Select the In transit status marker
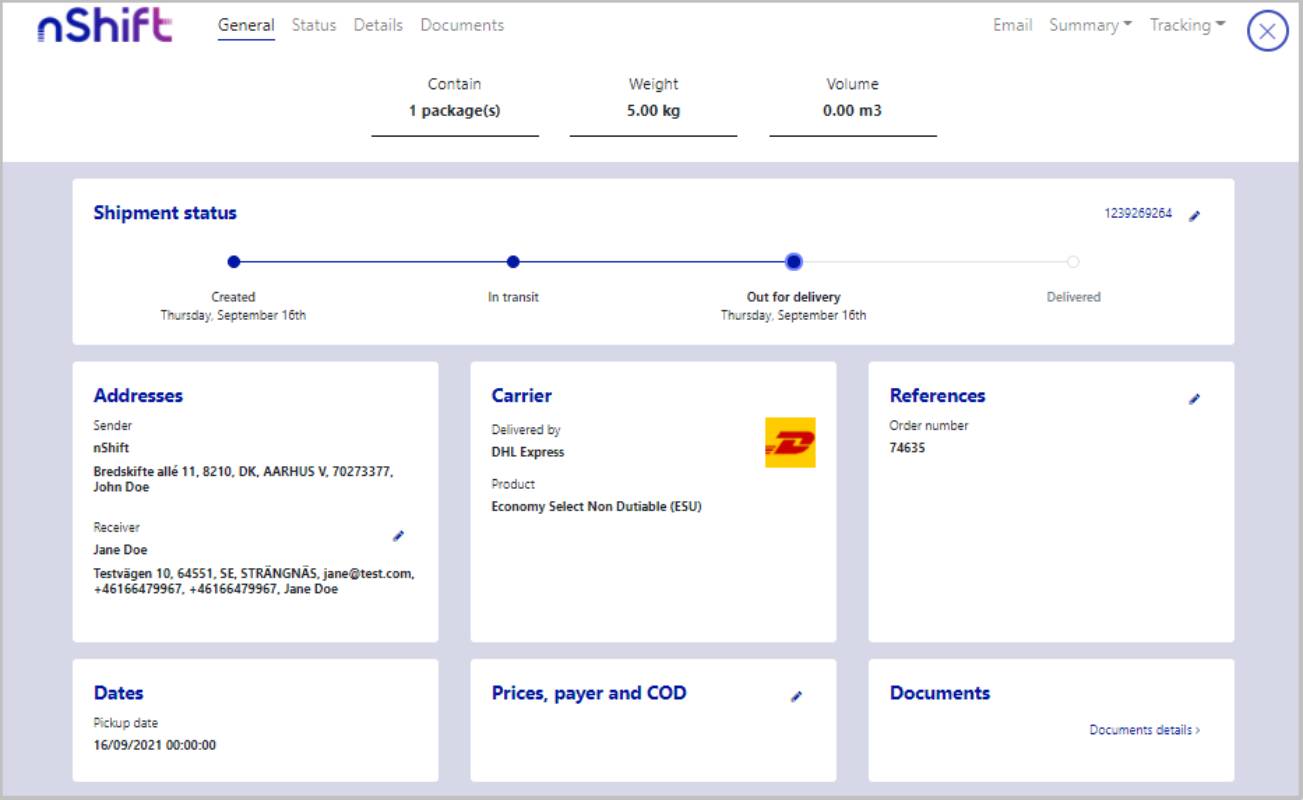 pyautogui.click(x=513, y=262)
